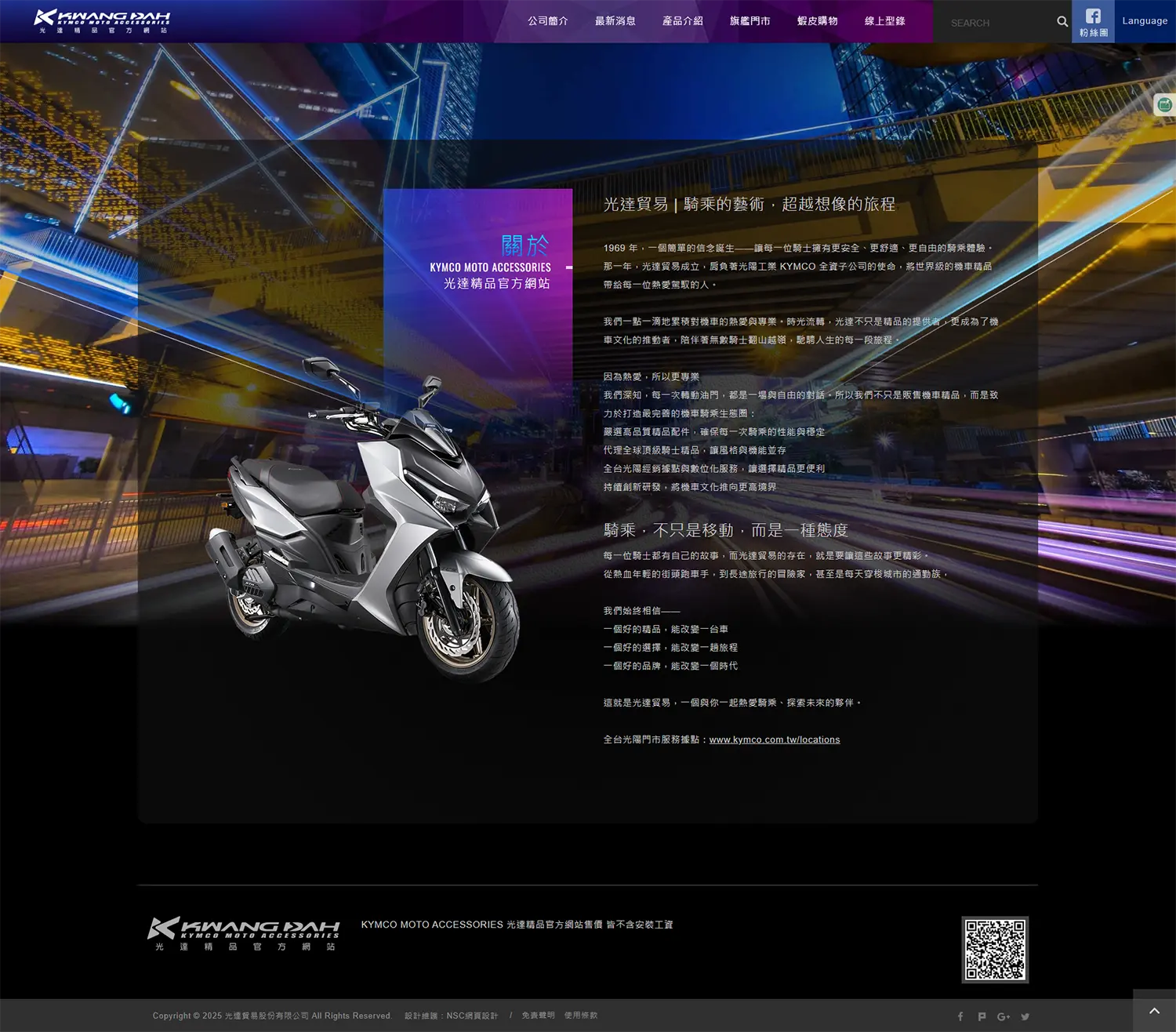This screenshot has height=1032, width=1176.
Task: Open the 使用條款 link
Action: 581,1016
